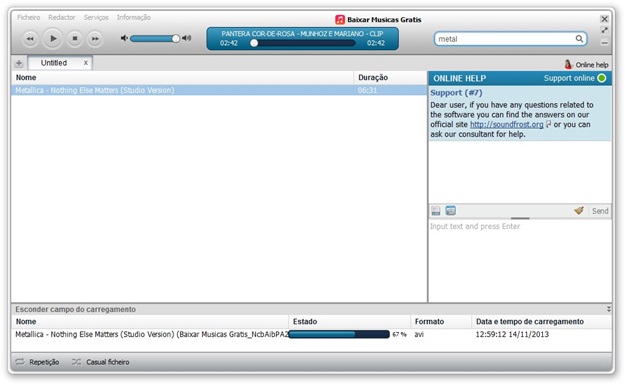Click the green Support online status indicator
The image size is (625, 385).
601,78
